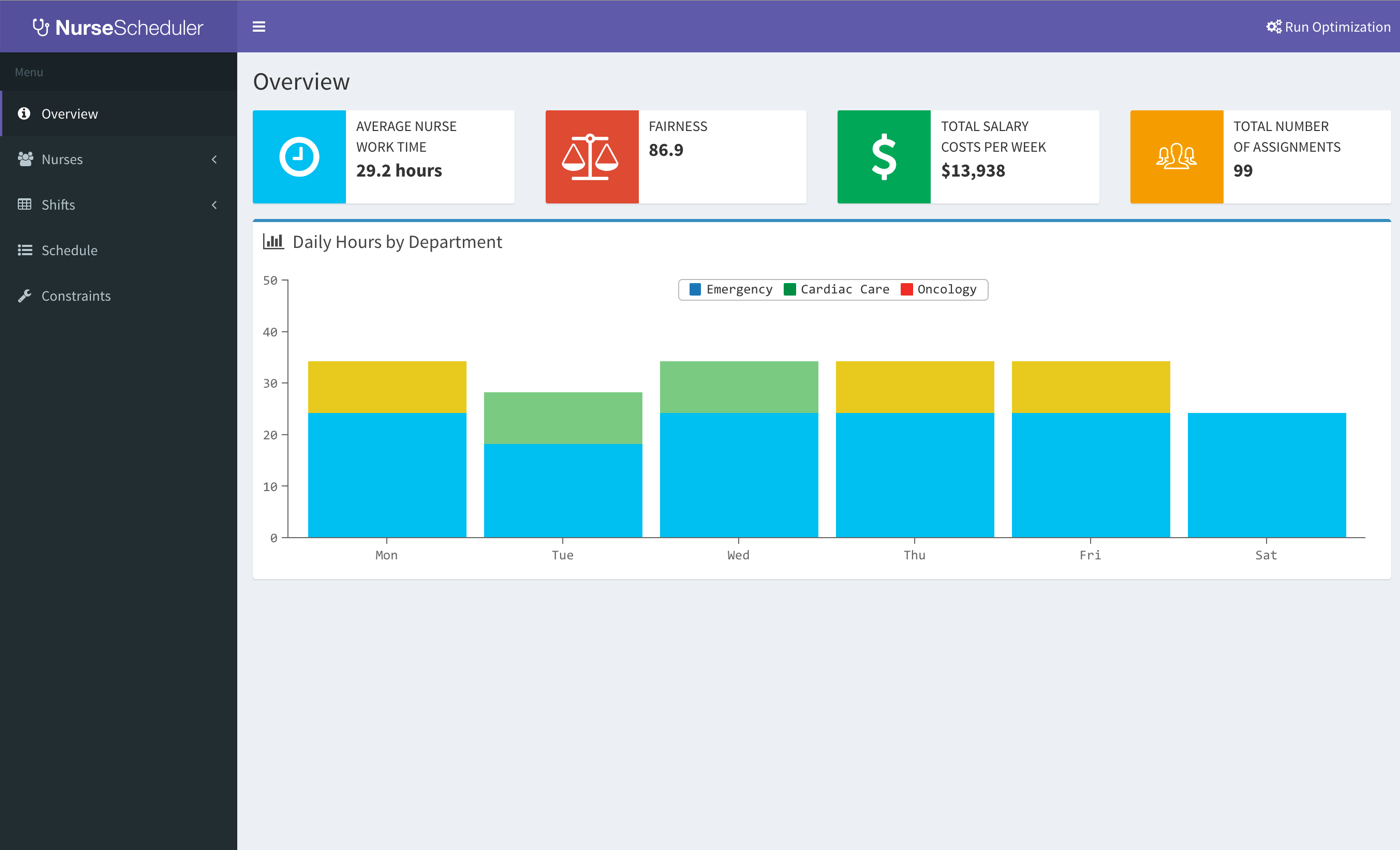Click the Saturday bar in the chart
This screenshot has width=1400, height=850.
click(x=1266, y=475)
